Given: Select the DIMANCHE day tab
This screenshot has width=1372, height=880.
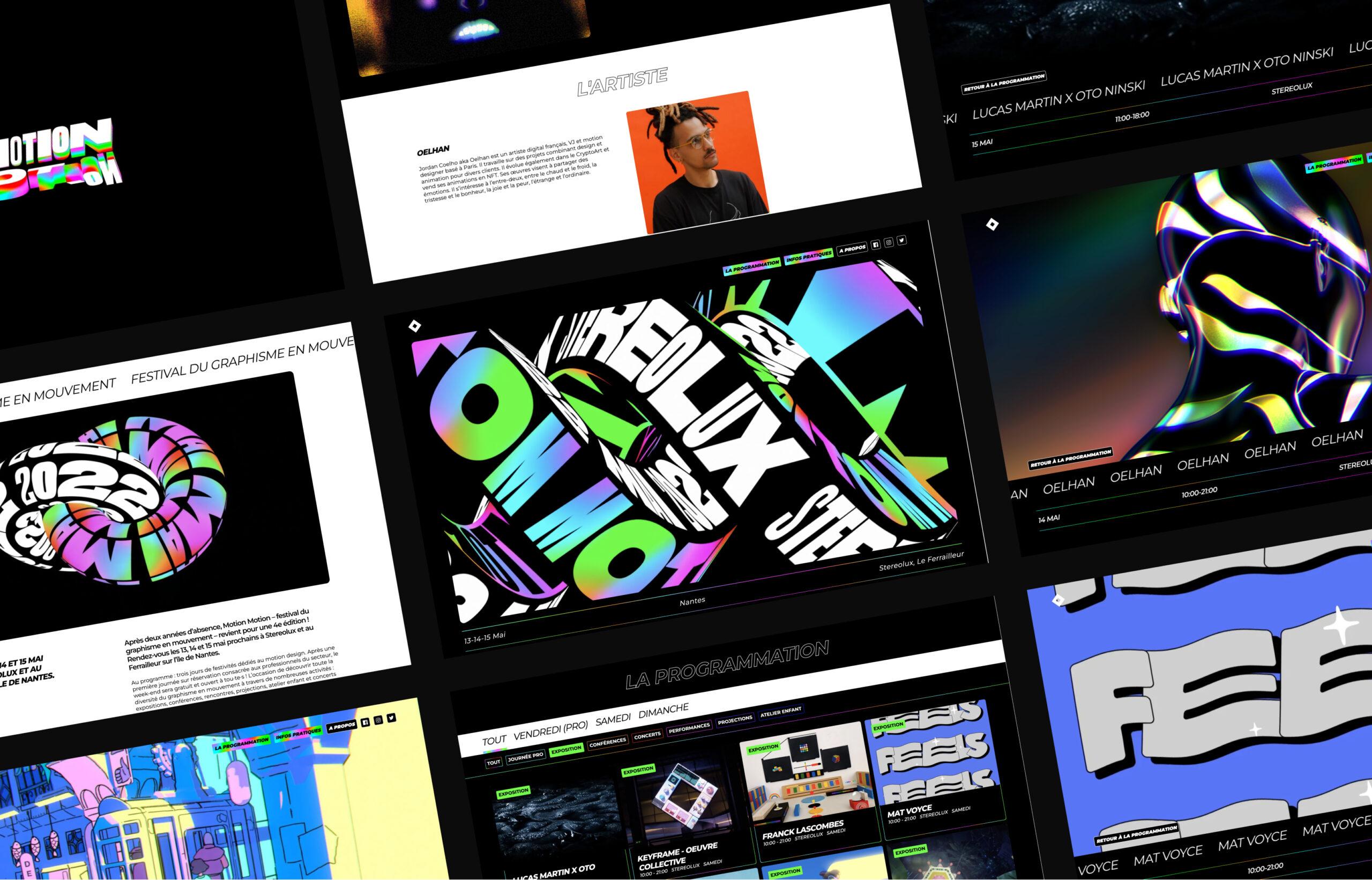Looking at the screenshot, I should pos(663,710).
